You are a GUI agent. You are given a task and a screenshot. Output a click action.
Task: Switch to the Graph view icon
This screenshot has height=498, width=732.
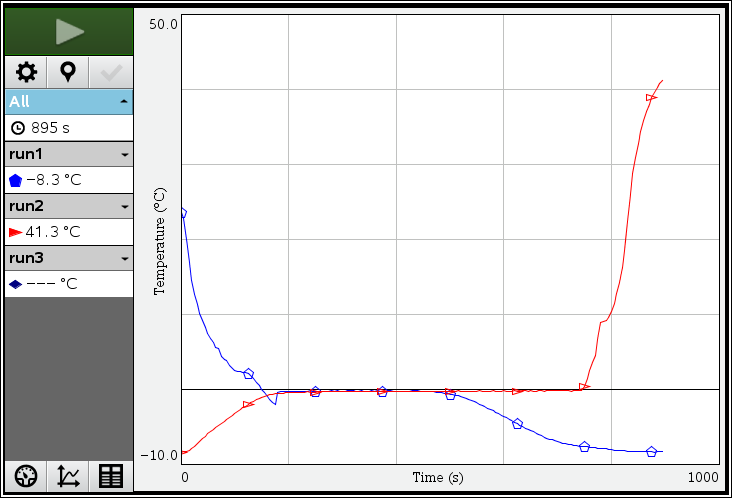point(68,476)
